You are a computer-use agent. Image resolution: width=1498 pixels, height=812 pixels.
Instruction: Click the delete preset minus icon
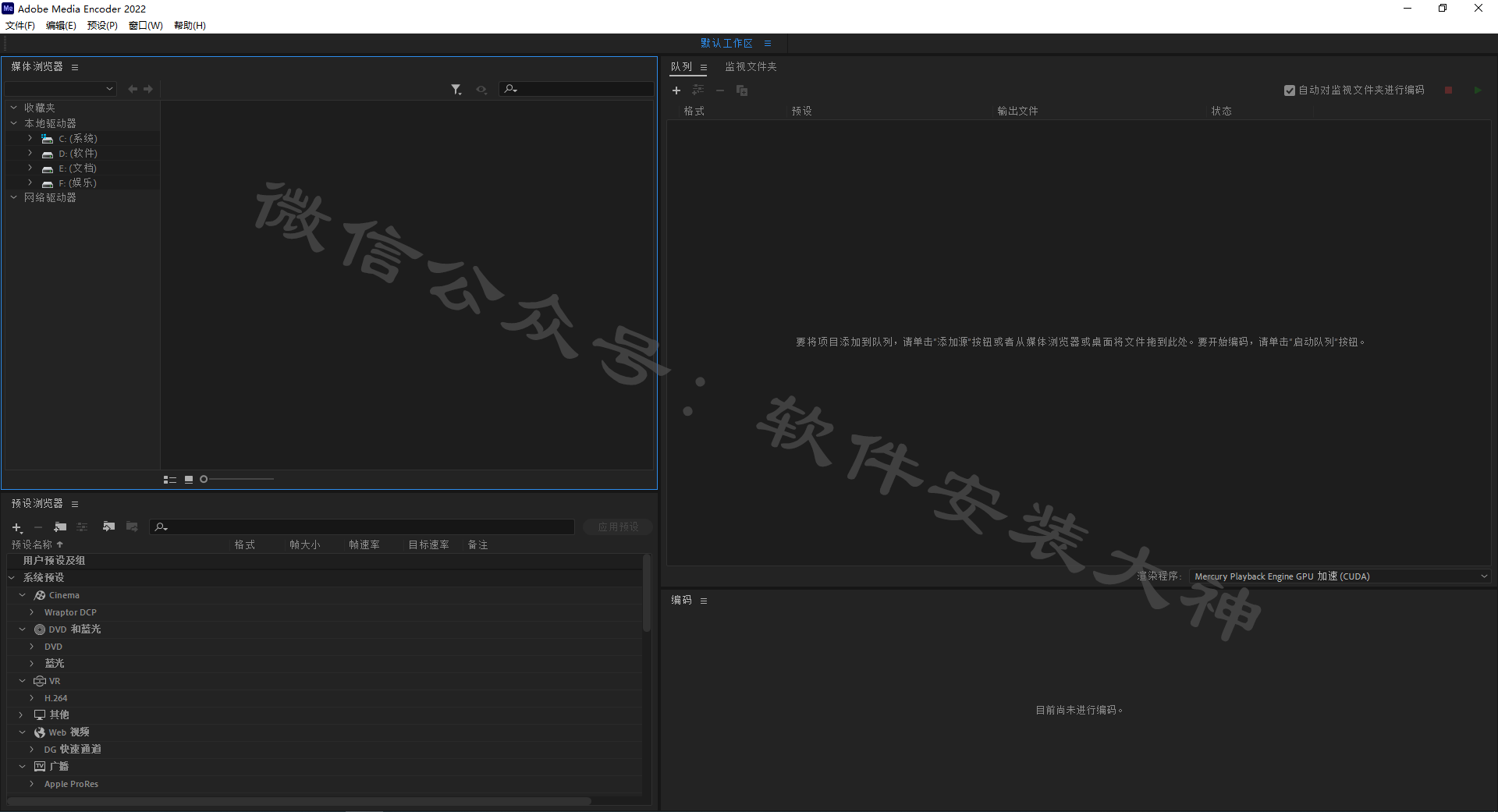[37, 527]
